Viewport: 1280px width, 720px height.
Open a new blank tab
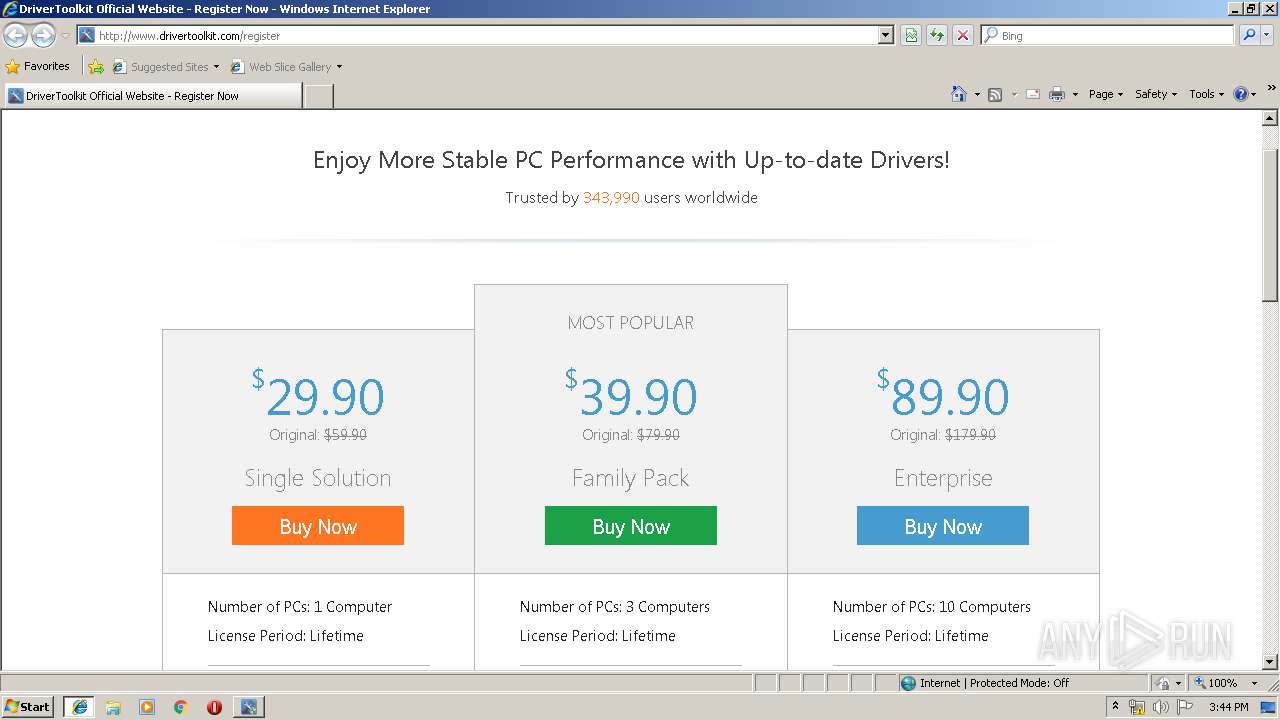click(x=319, y=96)
